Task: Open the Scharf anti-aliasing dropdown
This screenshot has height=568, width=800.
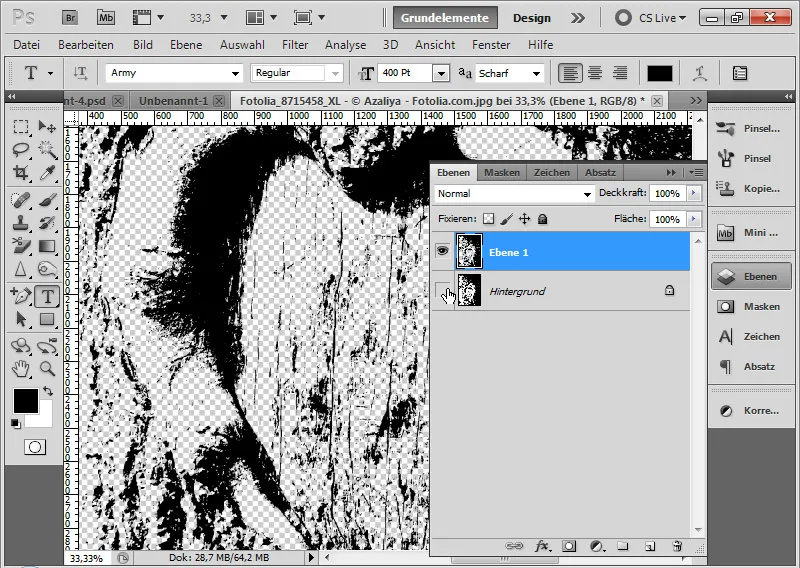Action: point(536,73)
